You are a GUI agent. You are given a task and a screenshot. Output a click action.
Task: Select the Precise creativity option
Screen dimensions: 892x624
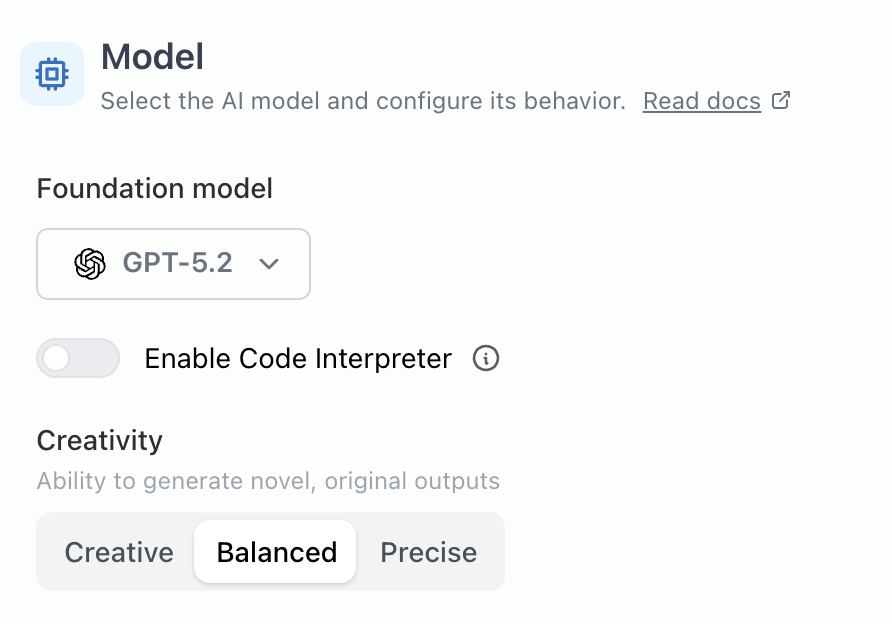(428, 551)
